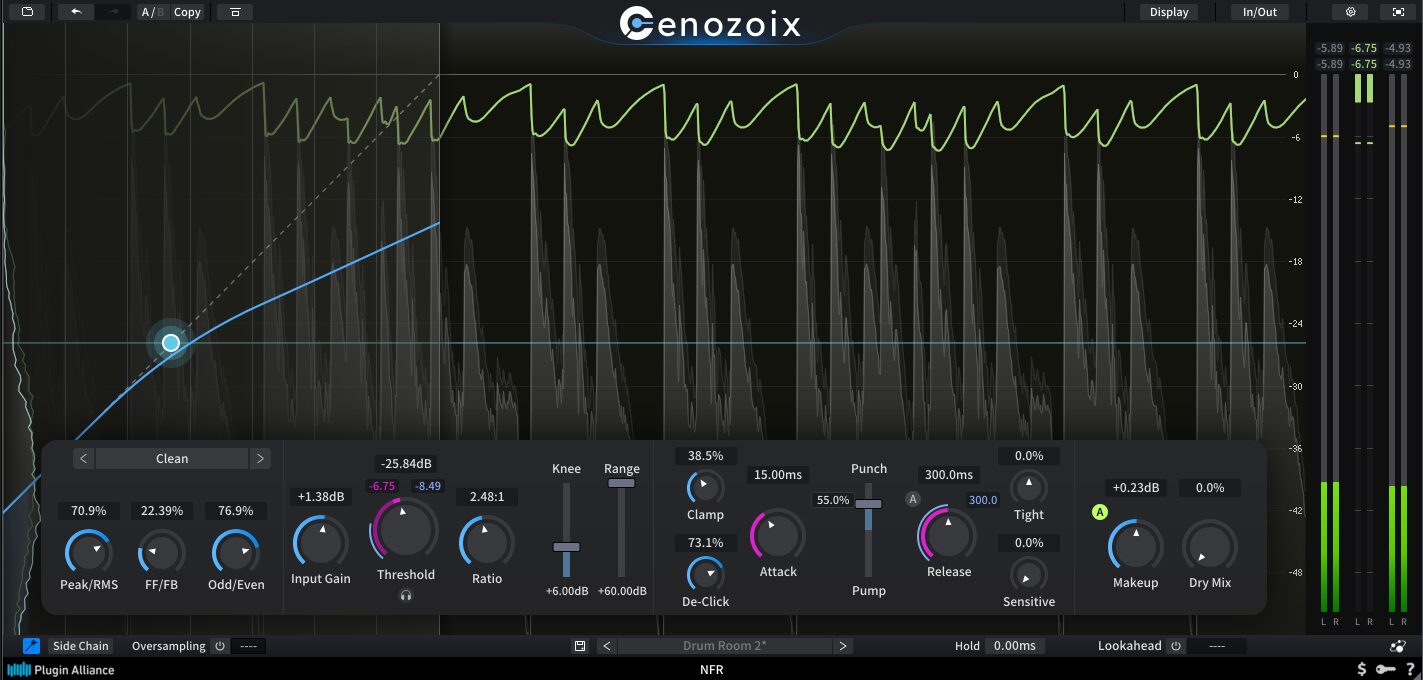The width and height of the screenshot is (1423, 680).
Task: Click the Release knob
Action: click(948, 534)
